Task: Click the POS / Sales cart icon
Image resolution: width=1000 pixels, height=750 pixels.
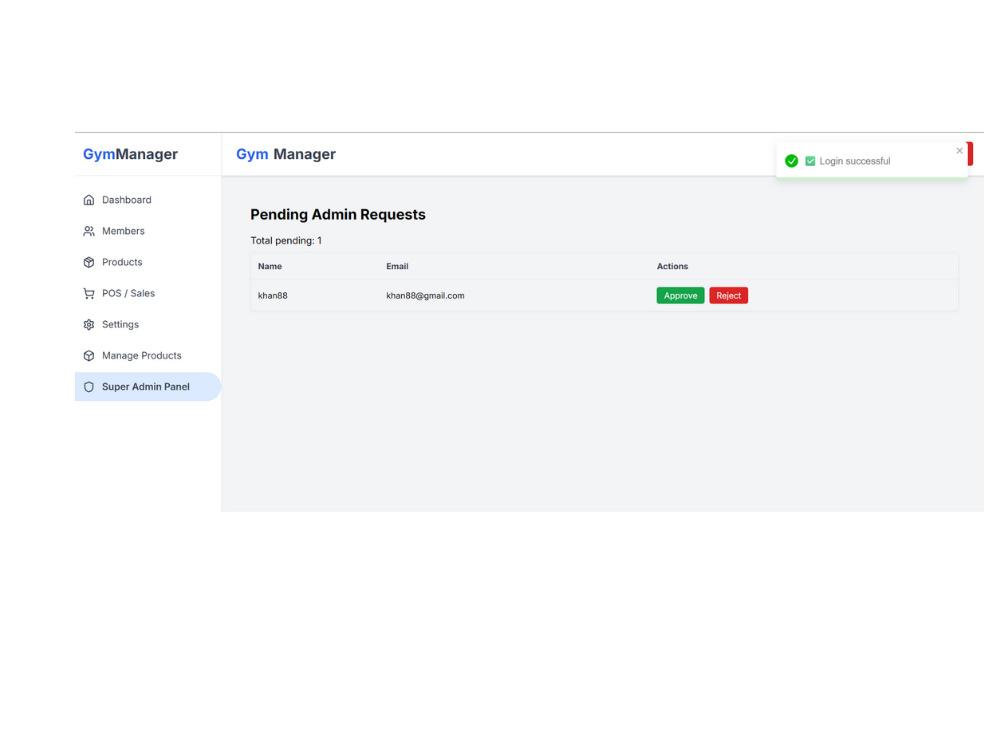Action: coord(89,293)
